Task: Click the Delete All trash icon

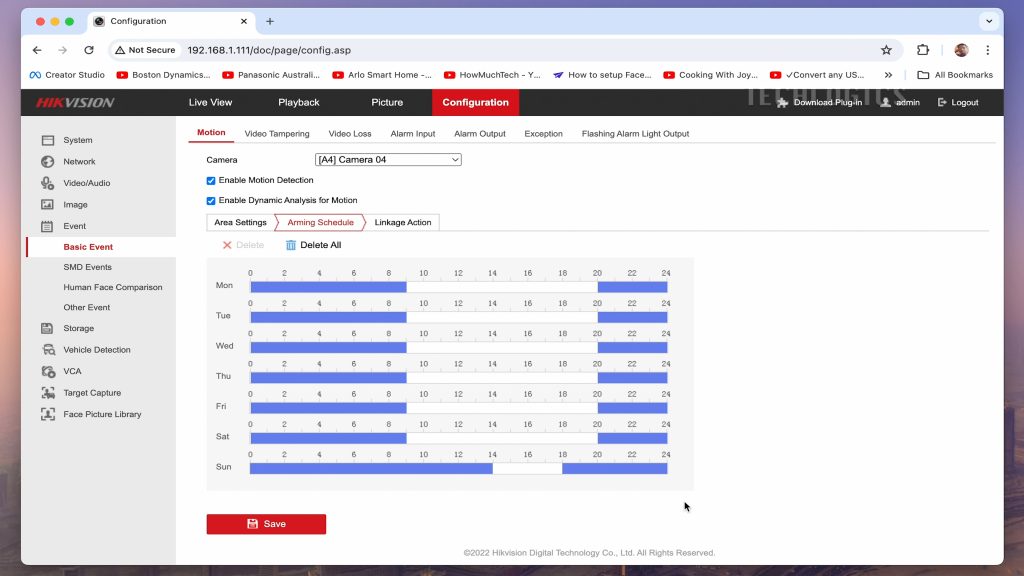Action: coord(291,245)
